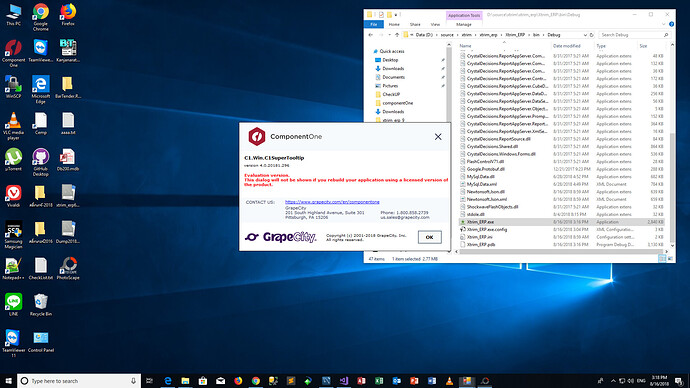Expand the address bar history dropdown
The height and width of the screenshot is (388, 690).
point(585,35)
